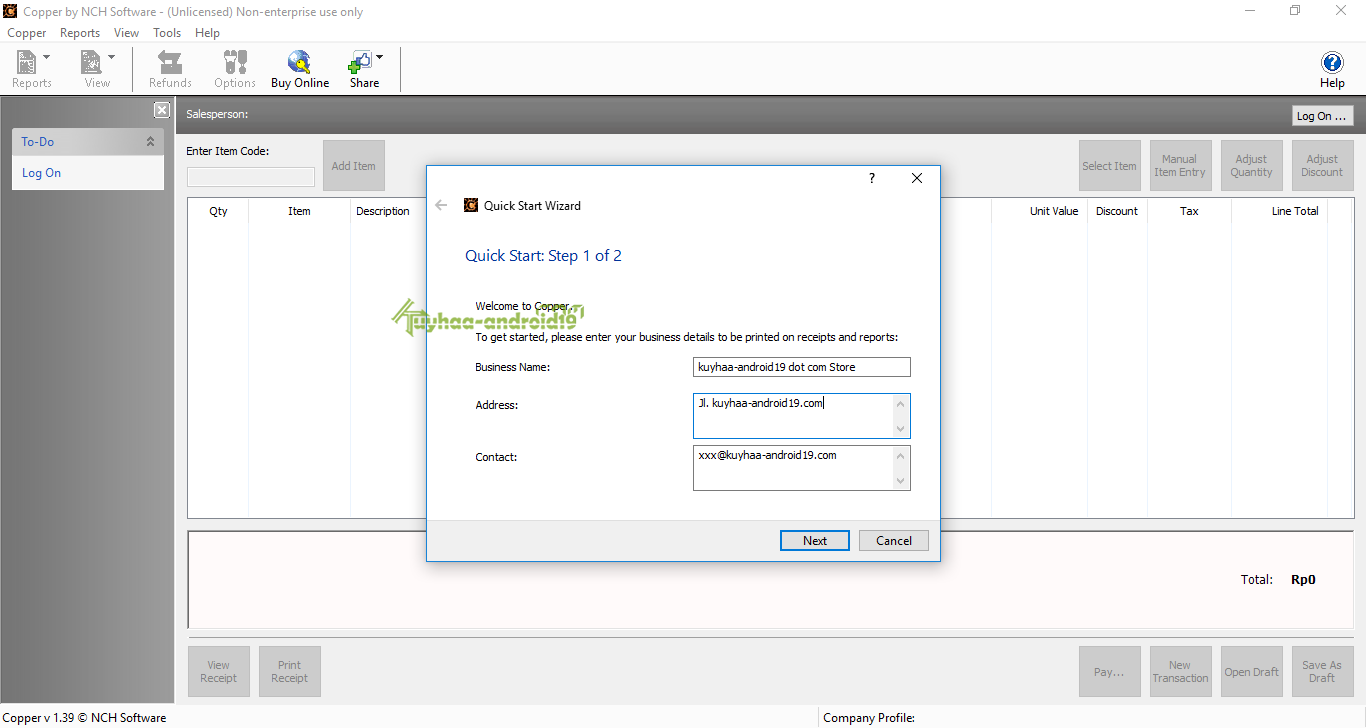Click the Print Receipt button
The image size is (1366, 728).
pyautogui.click(x=290, y=672)
